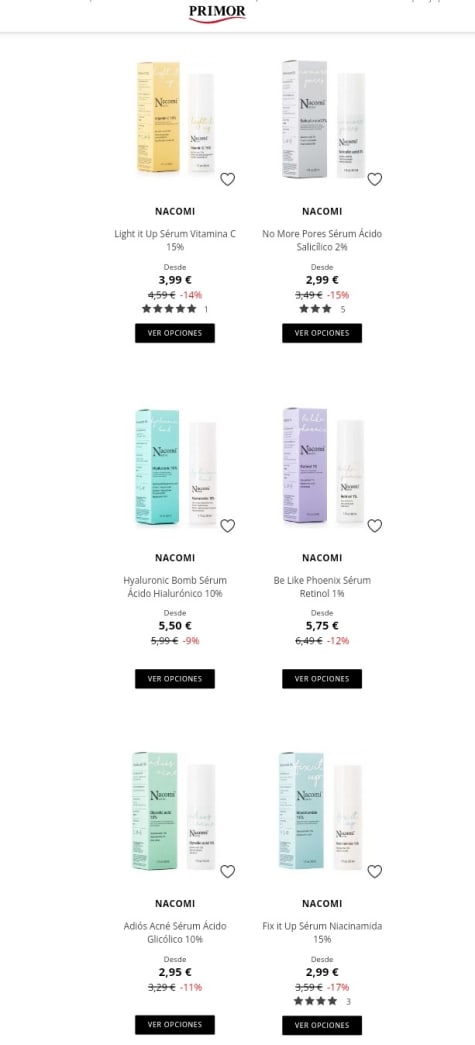Click heart icon on Hyaluronic Bomb Sérum

[227, 526]
